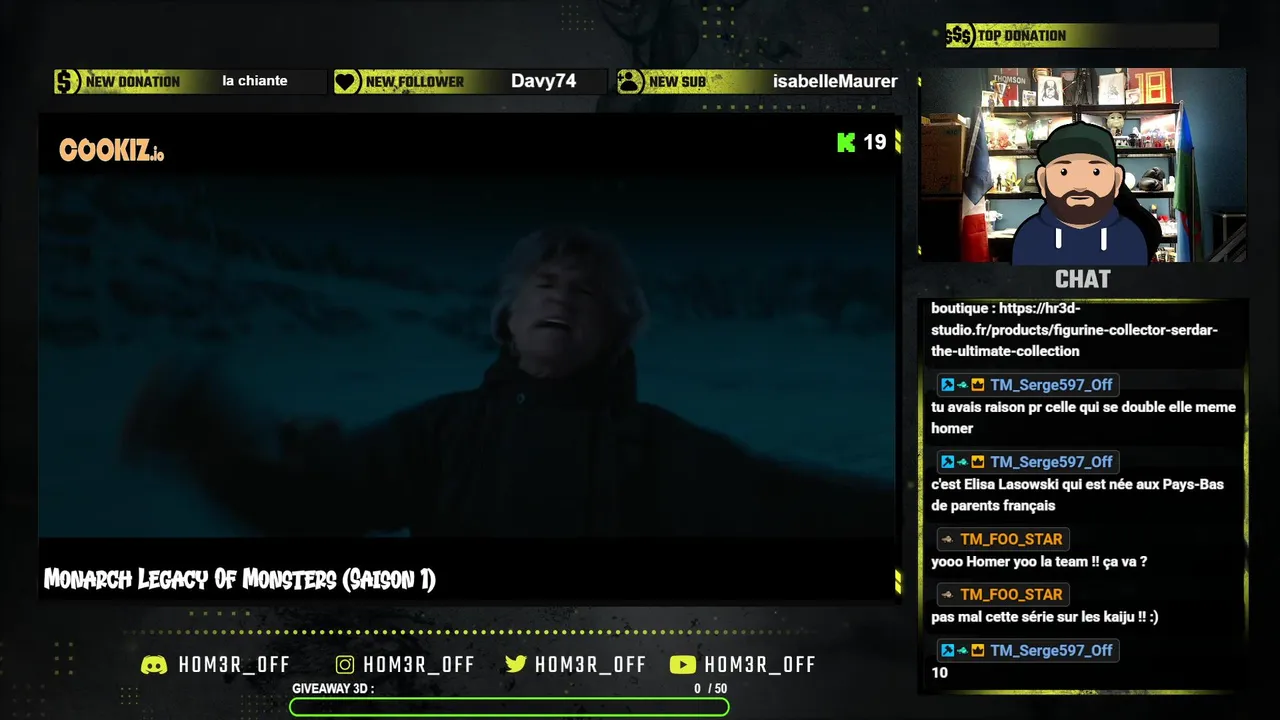Click the Top Donation label
Viewport: 1280px width, 720px height.
point(1022,36)
